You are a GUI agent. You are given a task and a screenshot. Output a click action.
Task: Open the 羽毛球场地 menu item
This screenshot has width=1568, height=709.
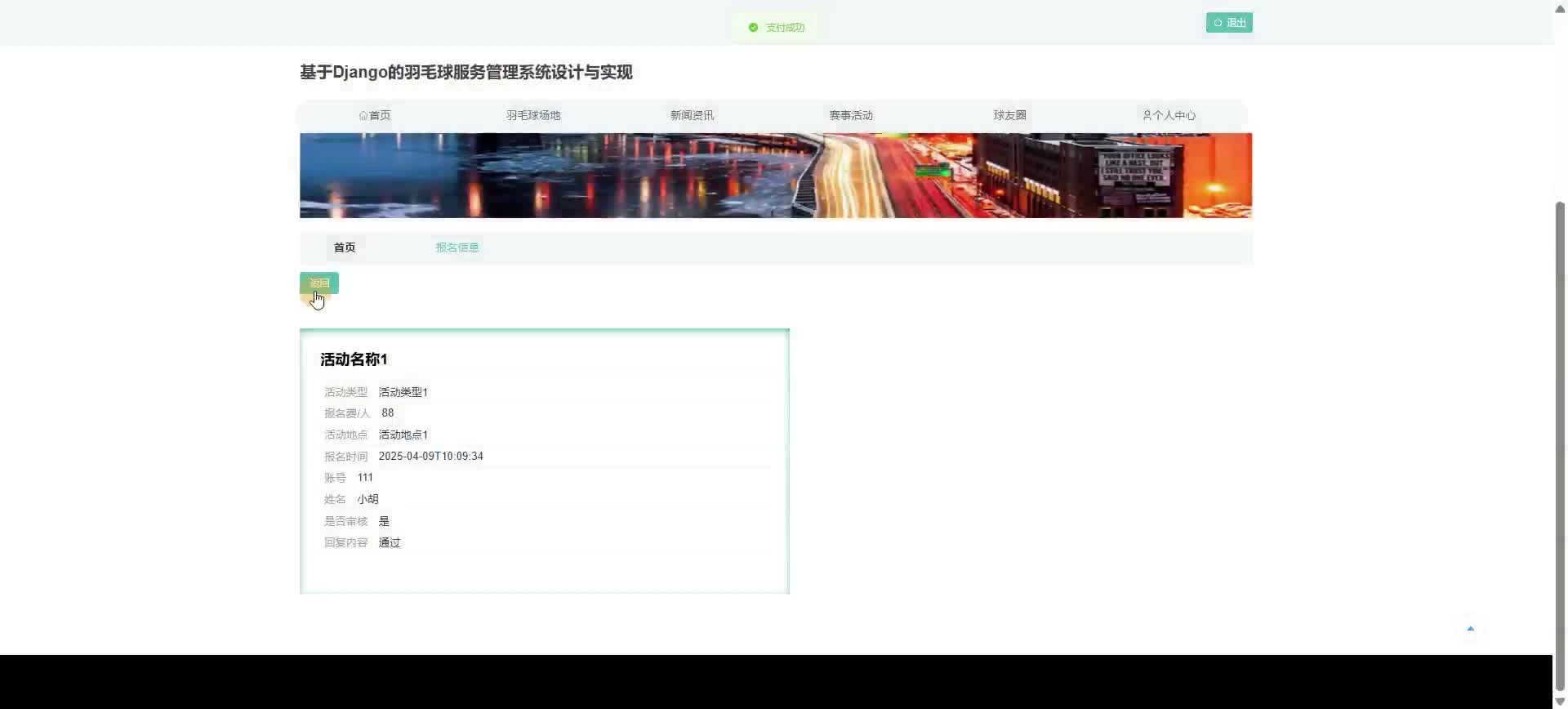tap(533, 116)
